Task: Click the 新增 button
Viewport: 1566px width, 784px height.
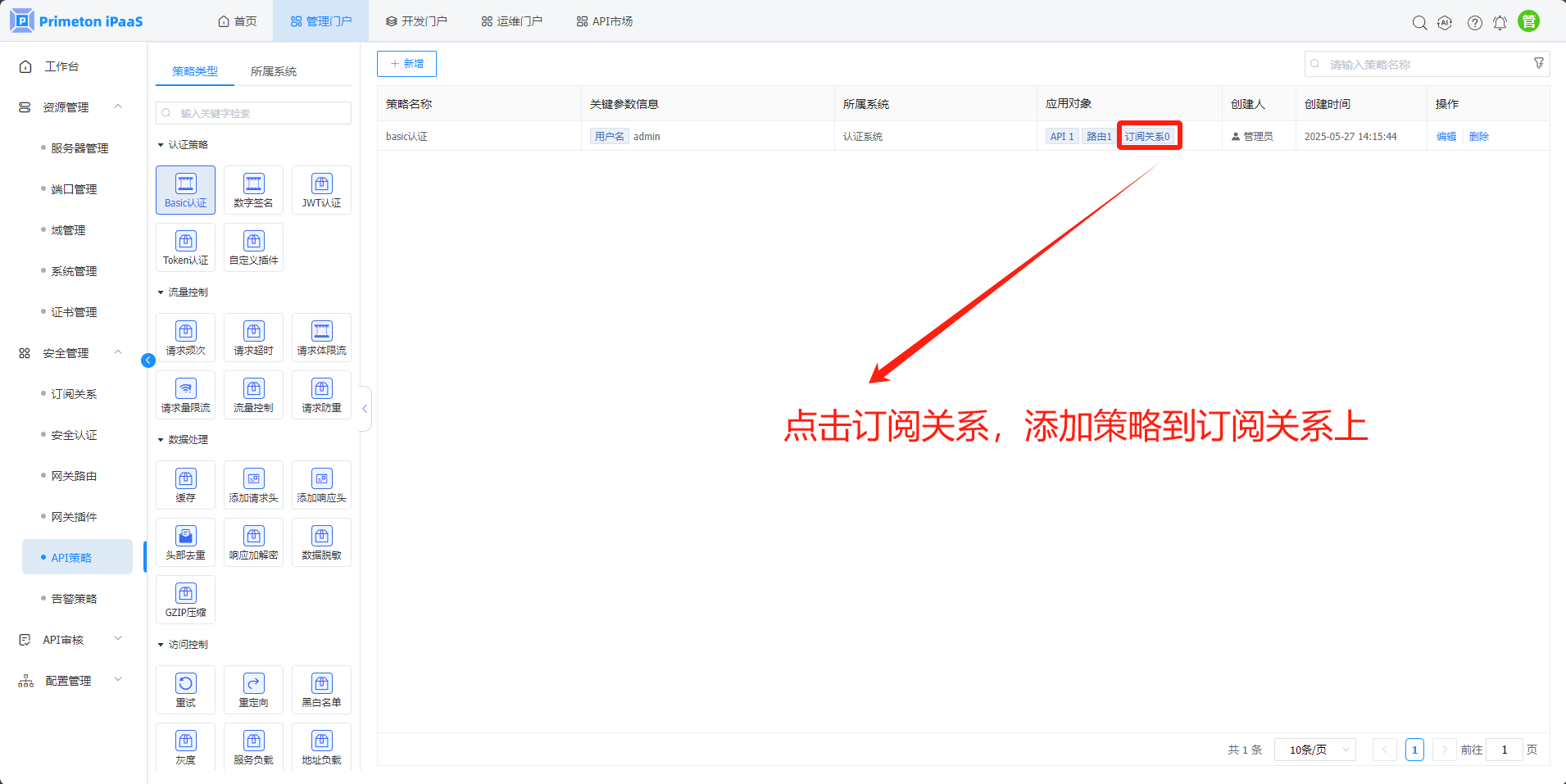Action: click(406, 64)
